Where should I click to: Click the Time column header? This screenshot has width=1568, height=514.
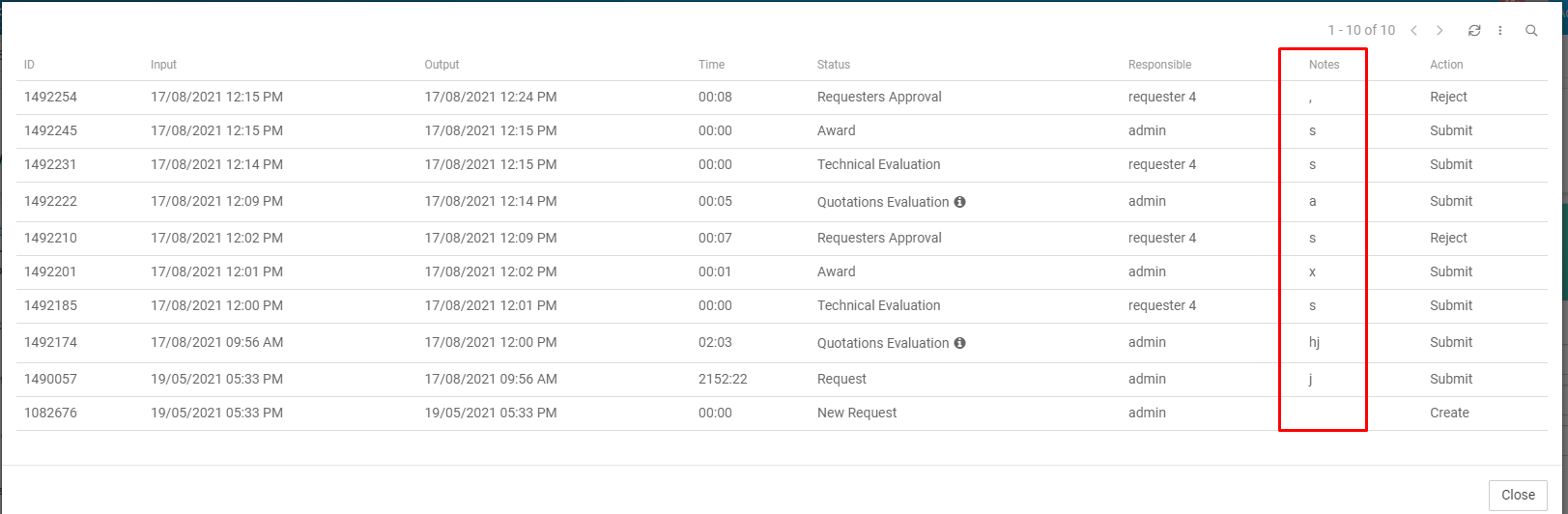[711, 65]
